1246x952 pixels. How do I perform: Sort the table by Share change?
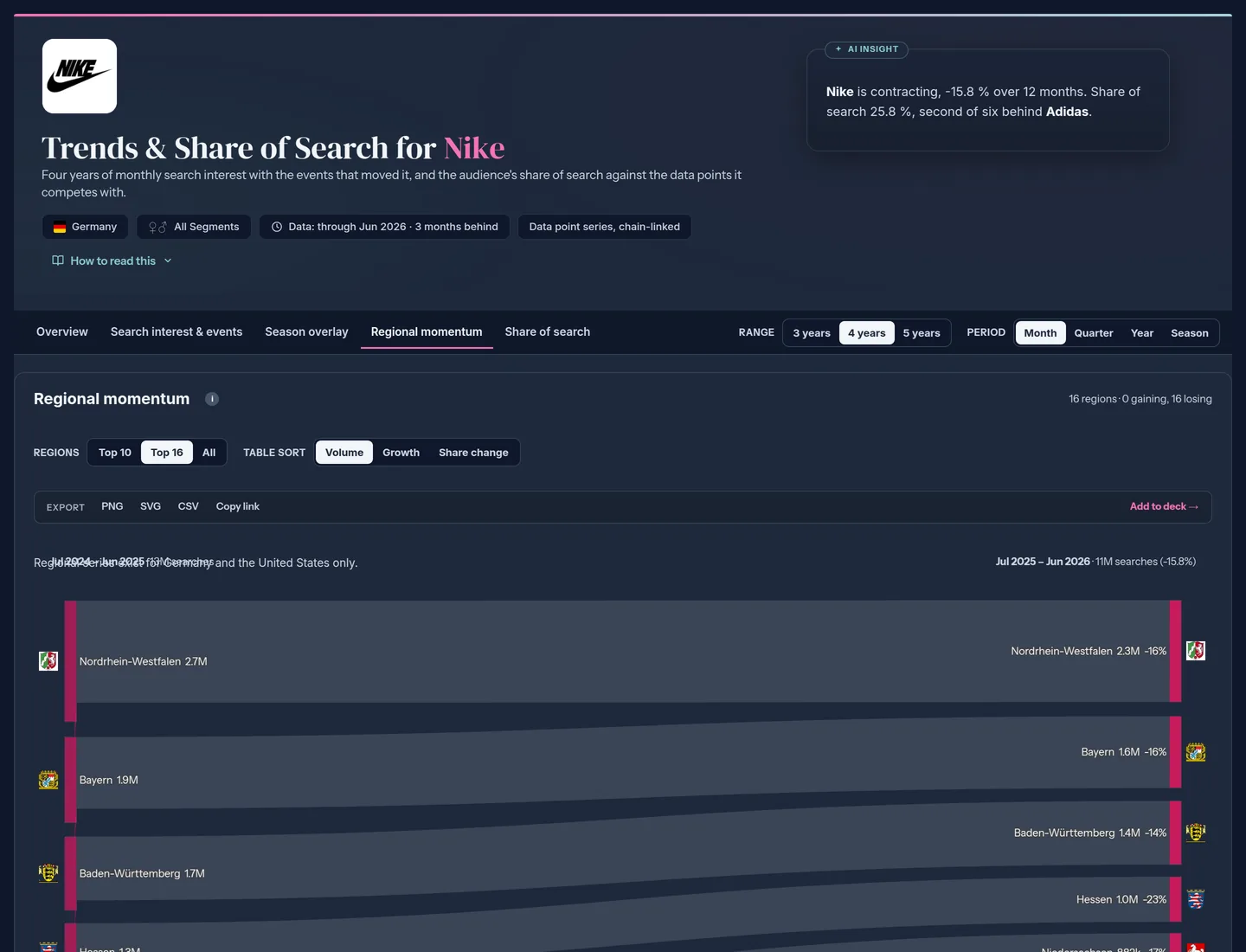coord(473,453)
